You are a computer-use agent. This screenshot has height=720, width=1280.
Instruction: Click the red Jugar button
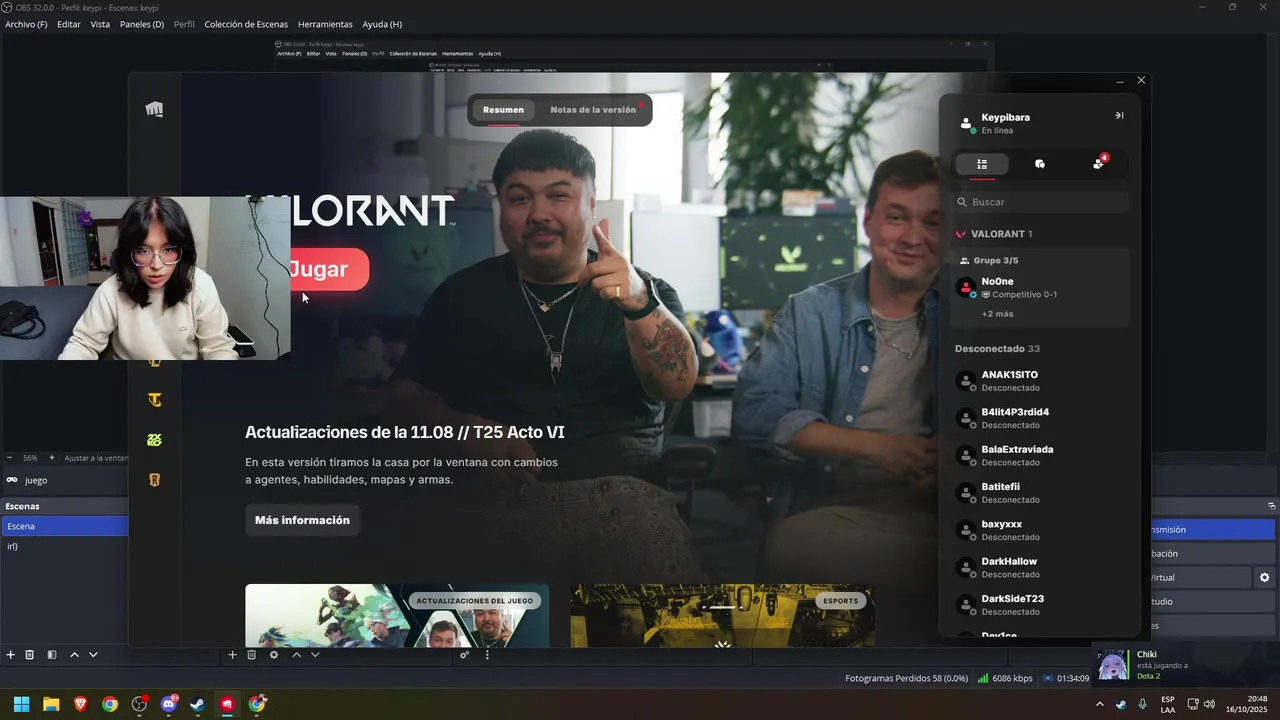329,269
